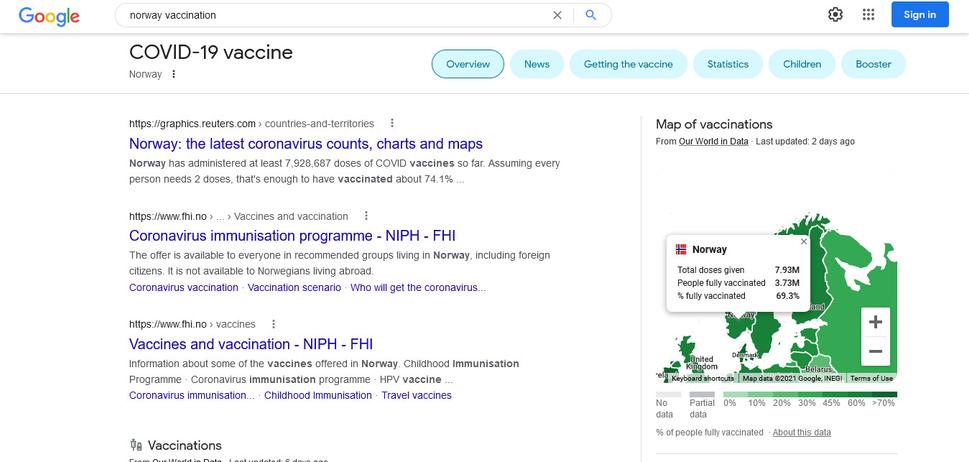Screen dimensions: 969x462
Task: Click the About this data link
Action: 802,432
